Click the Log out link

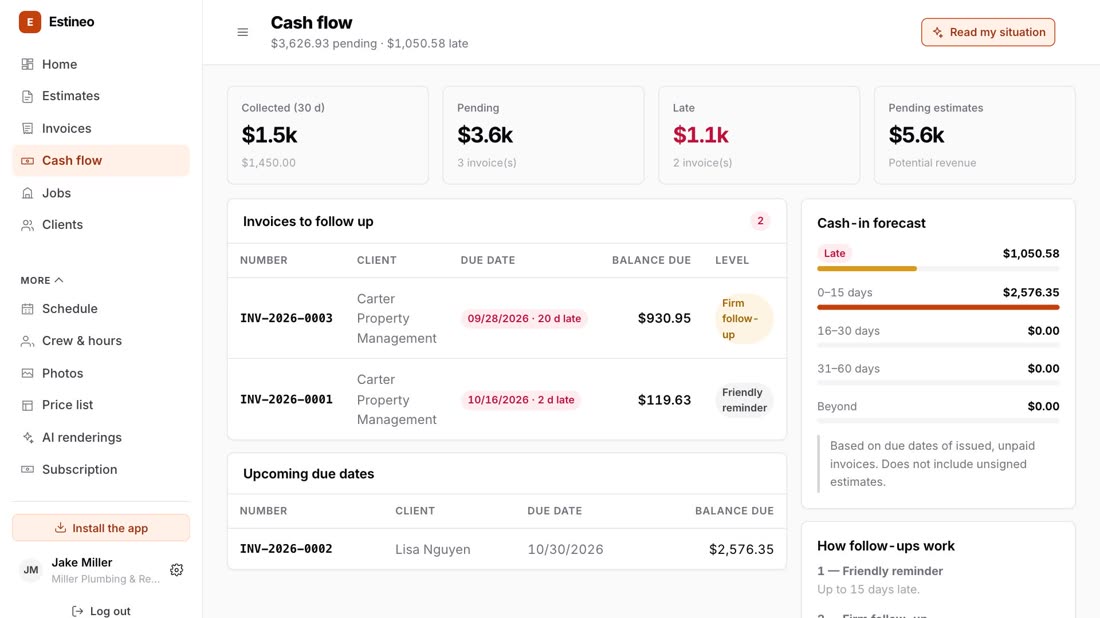101,611
